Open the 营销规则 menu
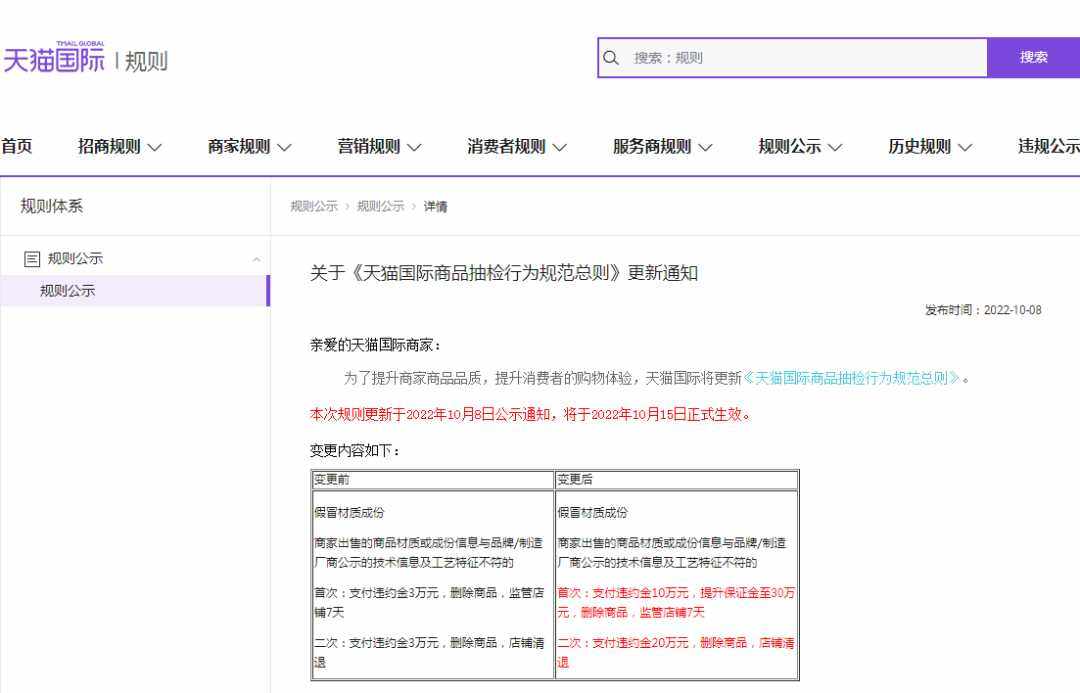The height and width of the screenshot is (693, 1080). 368,146
